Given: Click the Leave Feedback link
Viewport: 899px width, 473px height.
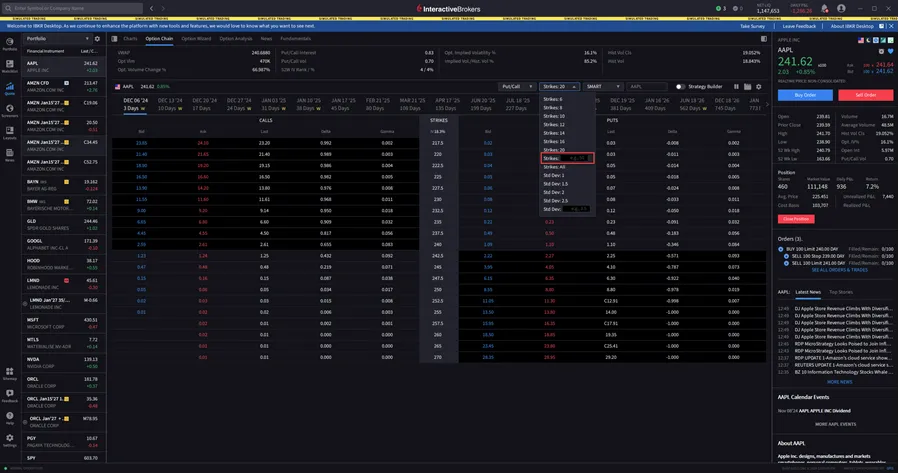Looking at the screenshot, I should pyautogui.click(x=799, y=26).
